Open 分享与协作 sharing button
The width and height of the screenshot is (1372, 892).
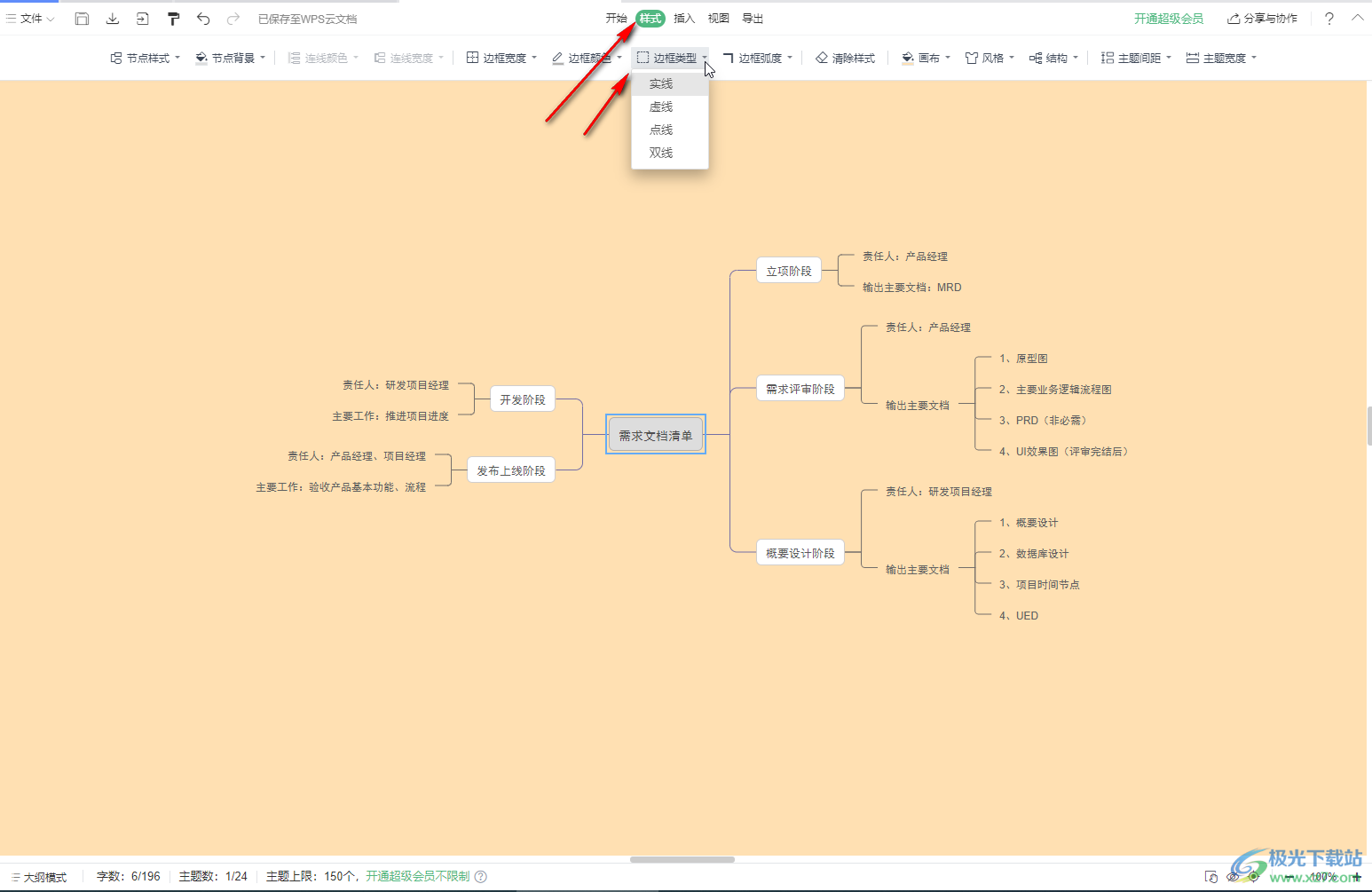[x=1262, y=19]
